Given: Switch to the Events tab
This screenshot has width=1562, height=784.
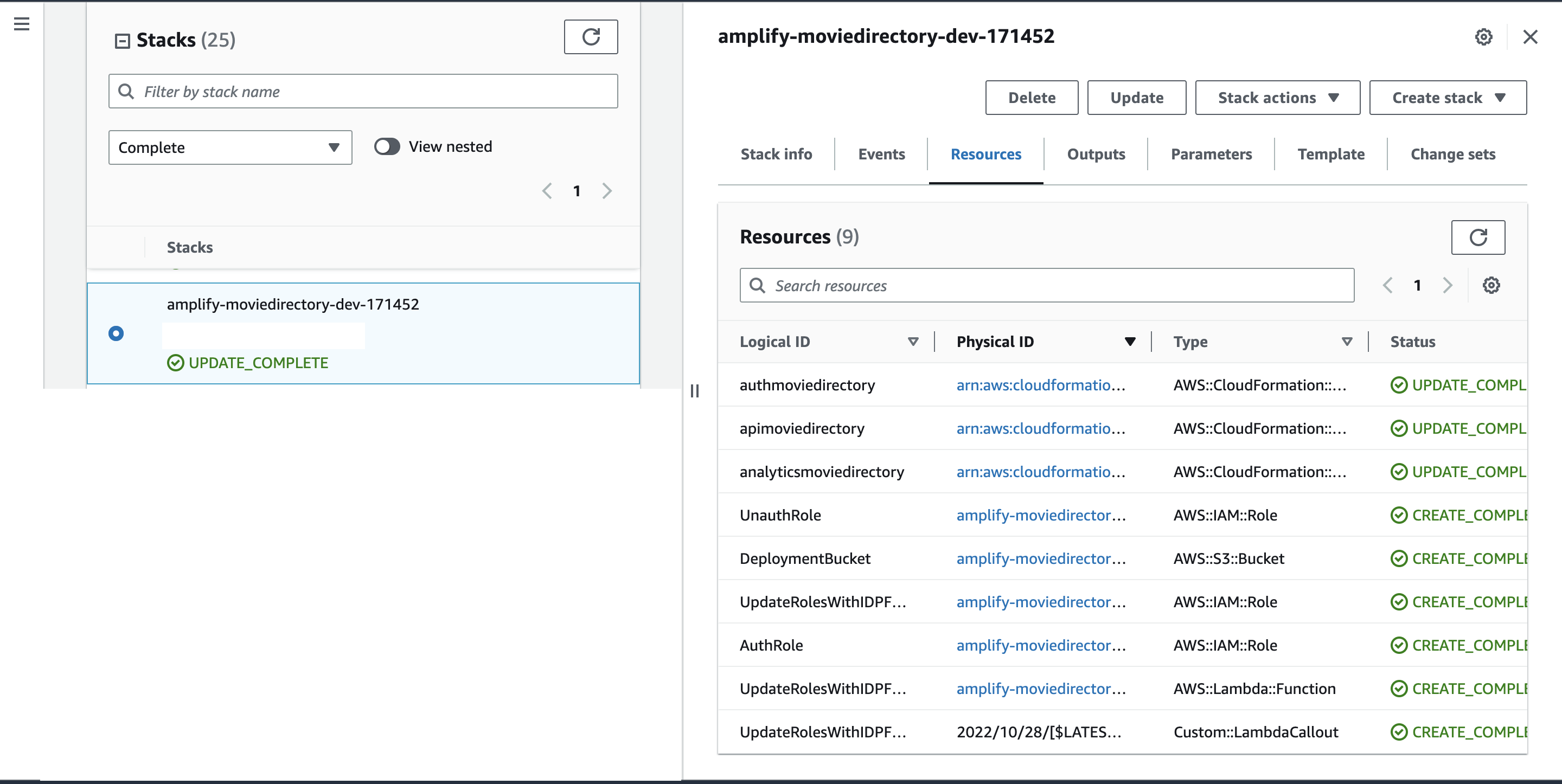Looking at the screenshot, I should [x=881, y=154].
